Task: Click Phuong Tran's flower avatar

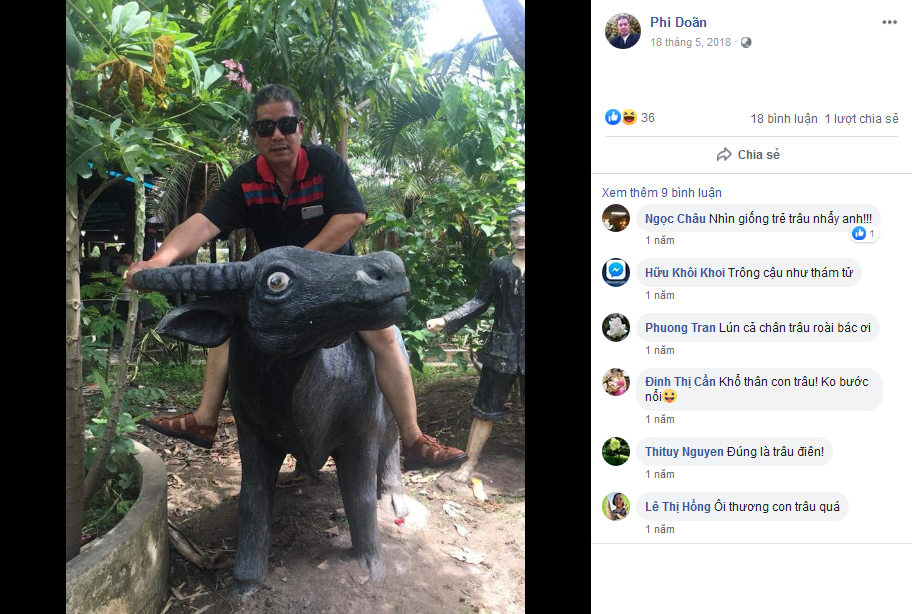Action: 616,328
